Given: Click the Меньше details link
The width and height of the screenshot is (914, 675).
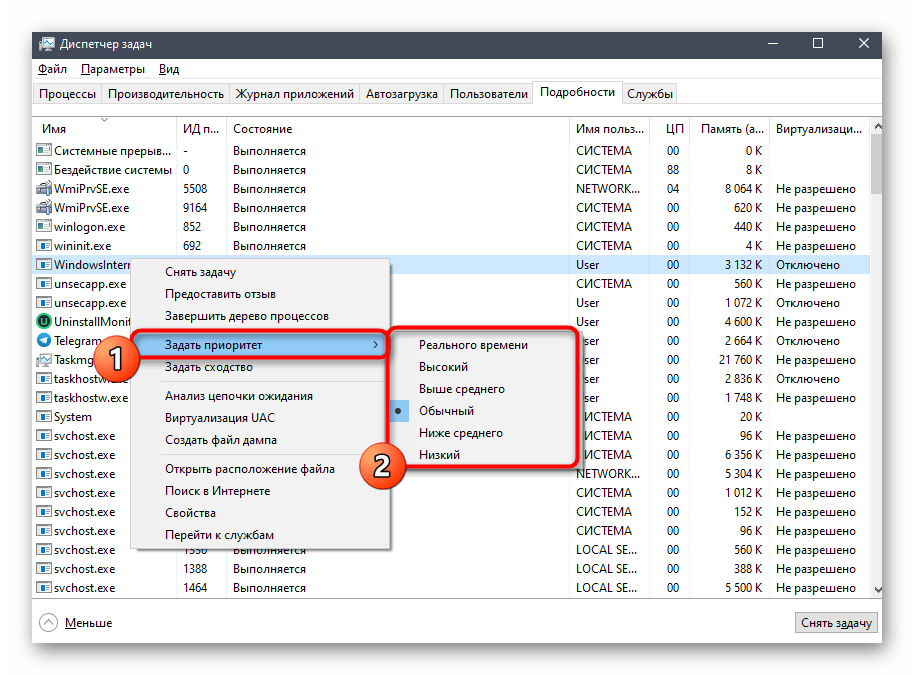Looking at the screenshot, I should coord(88,623).
